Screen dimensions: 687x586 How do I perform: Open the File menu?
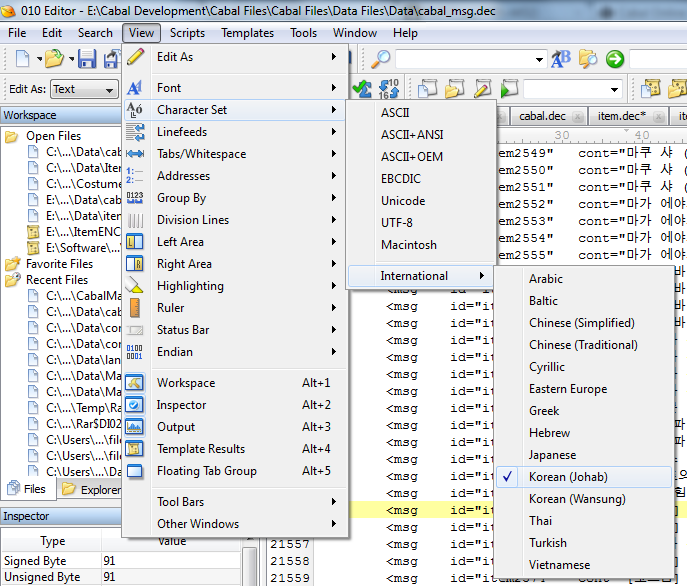click(17, 33)
